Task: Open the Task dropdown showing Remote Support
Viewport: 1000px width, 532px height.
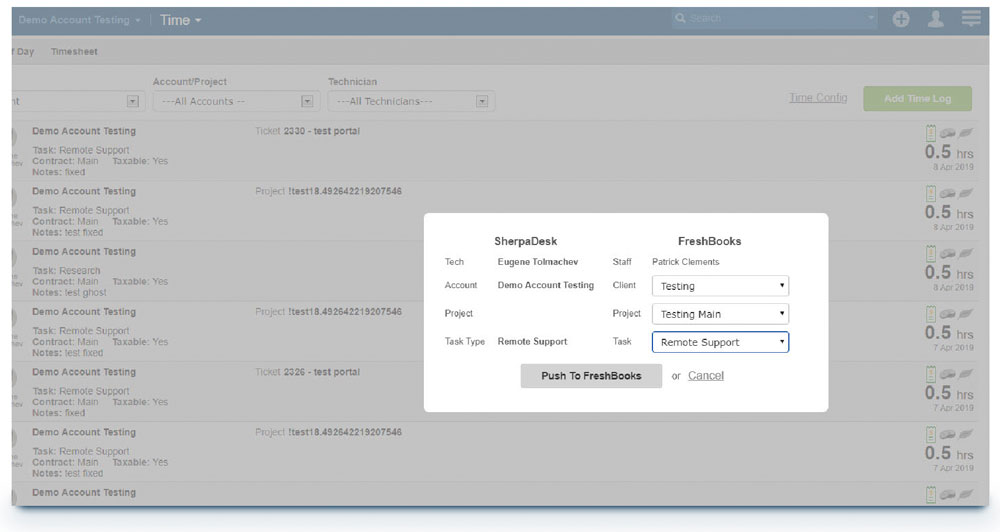Action: click(720, 342)
